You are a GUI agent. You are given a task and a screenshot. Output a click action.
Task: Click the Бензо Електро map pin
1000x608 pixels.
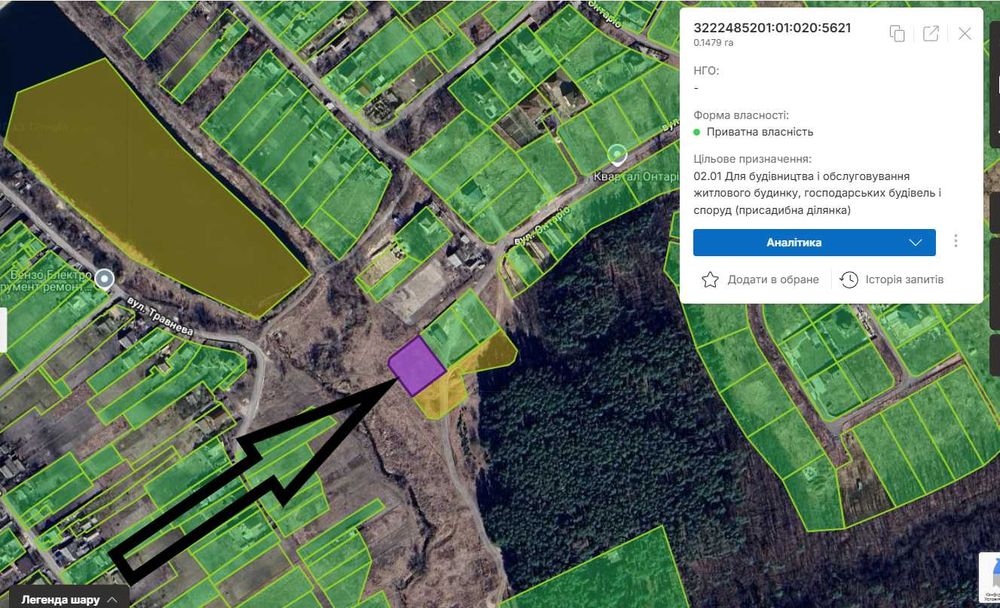(x=105, y=279)
